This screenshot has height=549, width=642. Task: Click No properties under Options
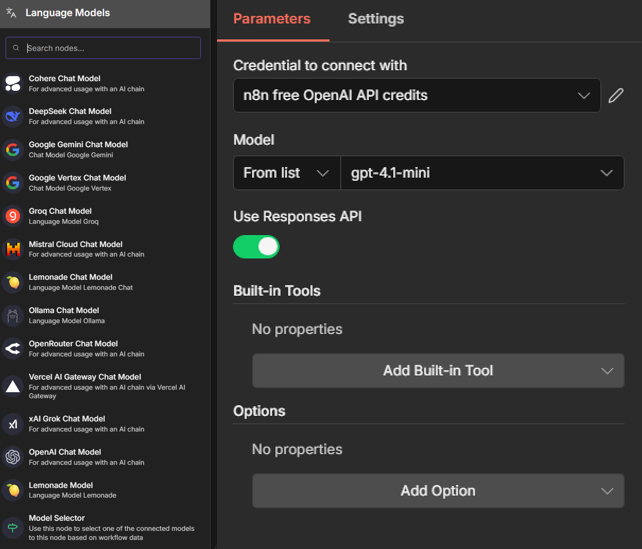(x=297, y=450)
